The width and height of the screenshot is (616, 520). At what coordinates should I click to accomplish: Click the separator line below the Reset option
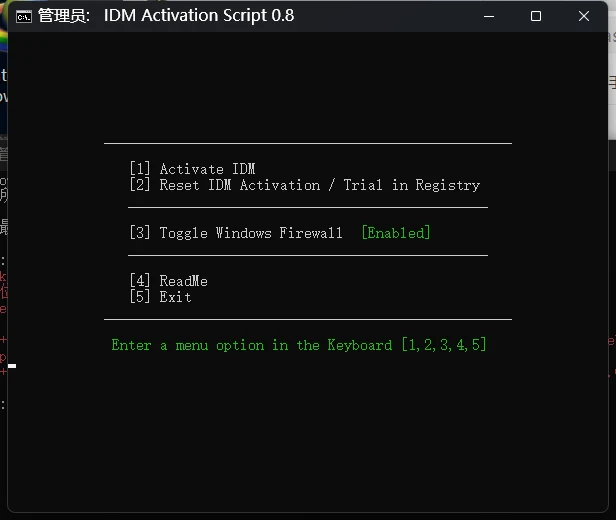(x=308, y=208)
